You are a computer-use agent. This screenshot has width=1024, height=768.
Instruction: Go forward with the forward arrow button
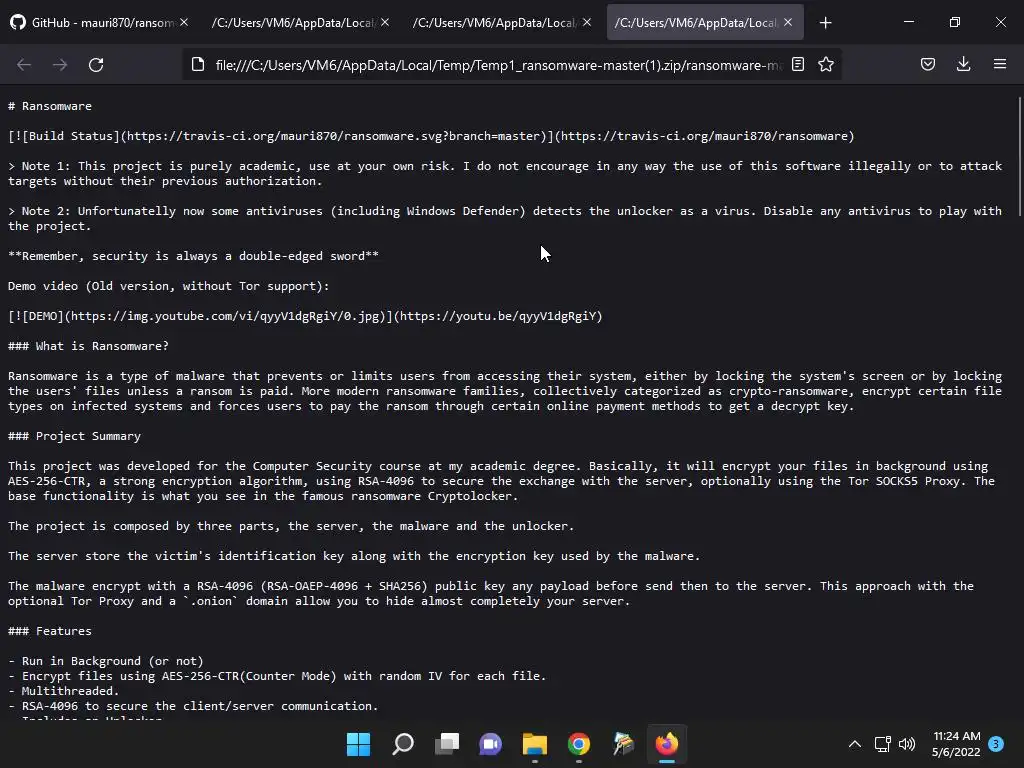[x=60, y=65]
